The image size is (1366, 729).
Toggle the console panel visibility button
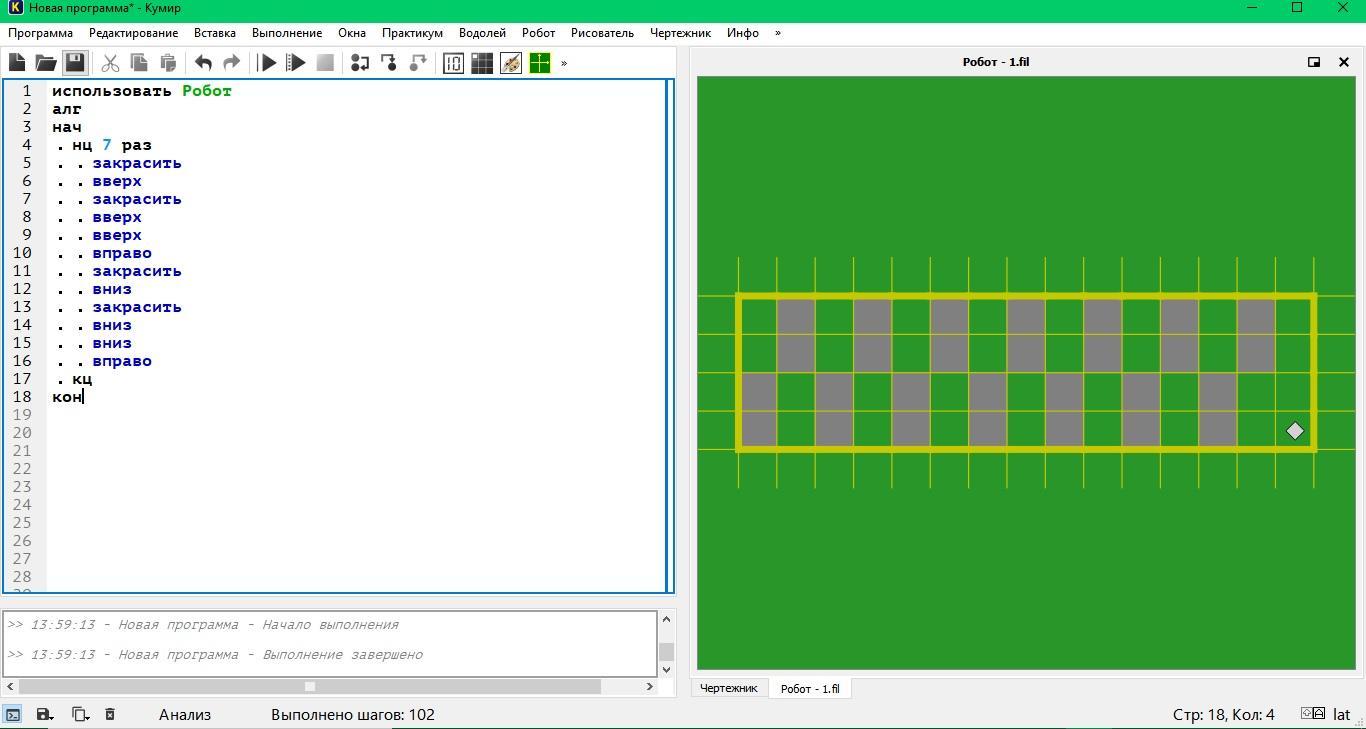pos(13,714)
